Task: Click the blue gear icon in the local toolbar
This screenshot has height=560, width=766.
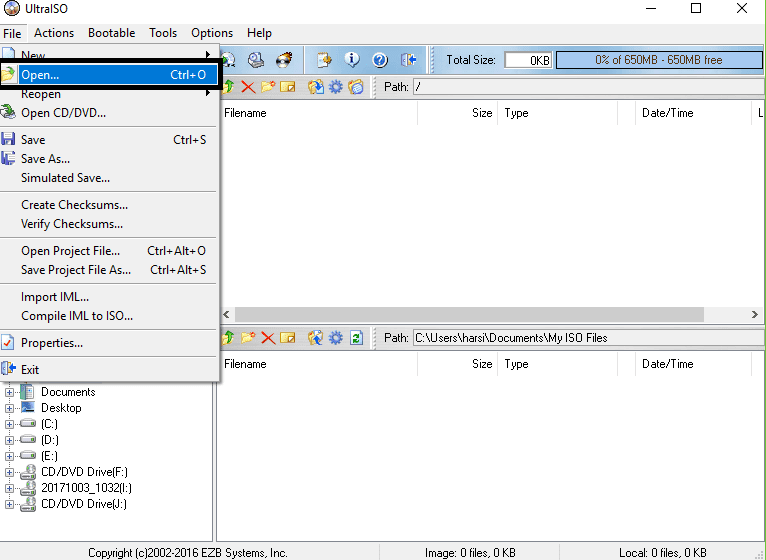Action: [x=336, y=338]
